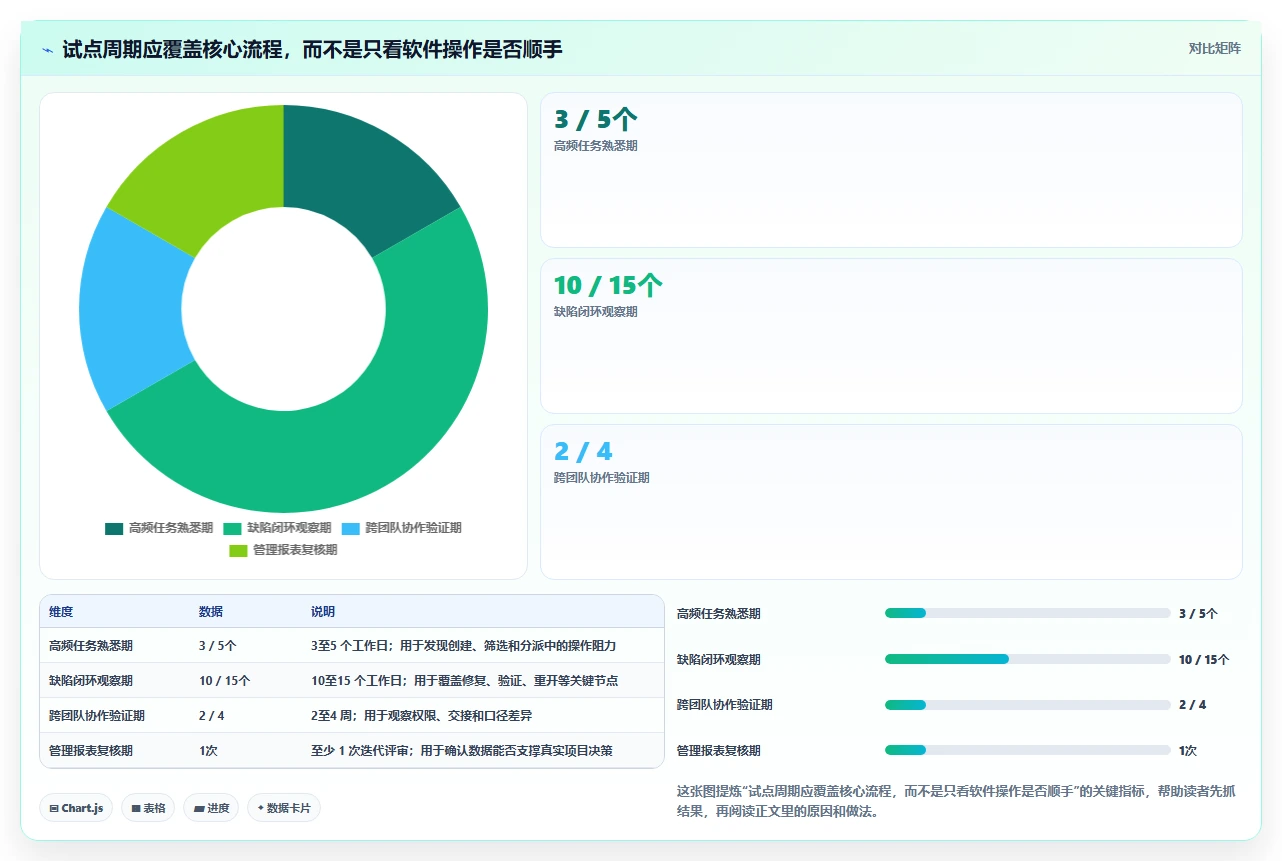This screenshot has width=1282, height=861.
Task: Click the description starting 至少 1 次迭代评审
Action: [461, 751]
